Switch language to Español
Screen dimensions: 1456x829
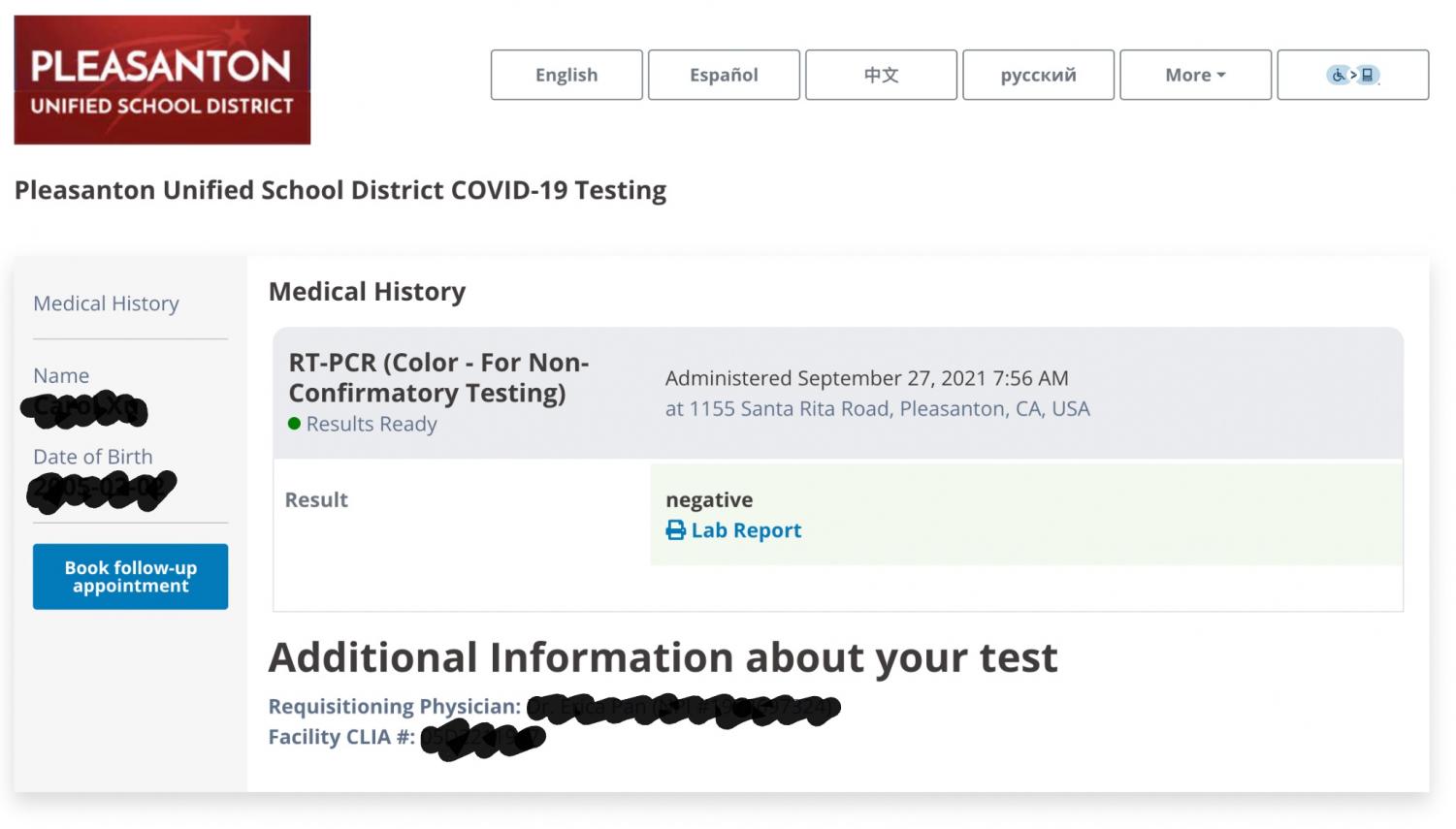point(724,75)
